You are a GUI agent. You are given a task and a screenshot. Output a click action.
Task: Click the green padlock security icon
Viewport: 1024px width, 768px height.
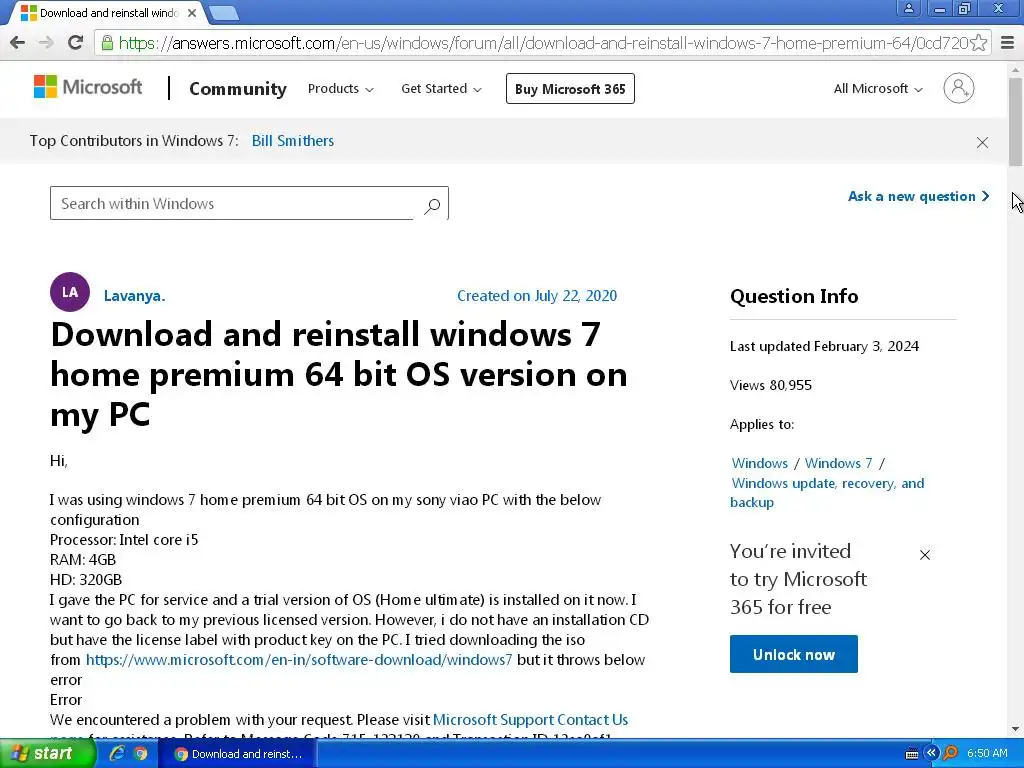tap(106, 43)
